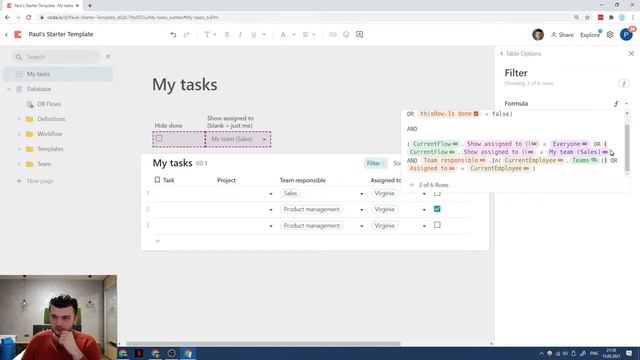This screenshot has width=640, height=360.
Task: Bookmark this page star icon
Action: pos(587,18)
